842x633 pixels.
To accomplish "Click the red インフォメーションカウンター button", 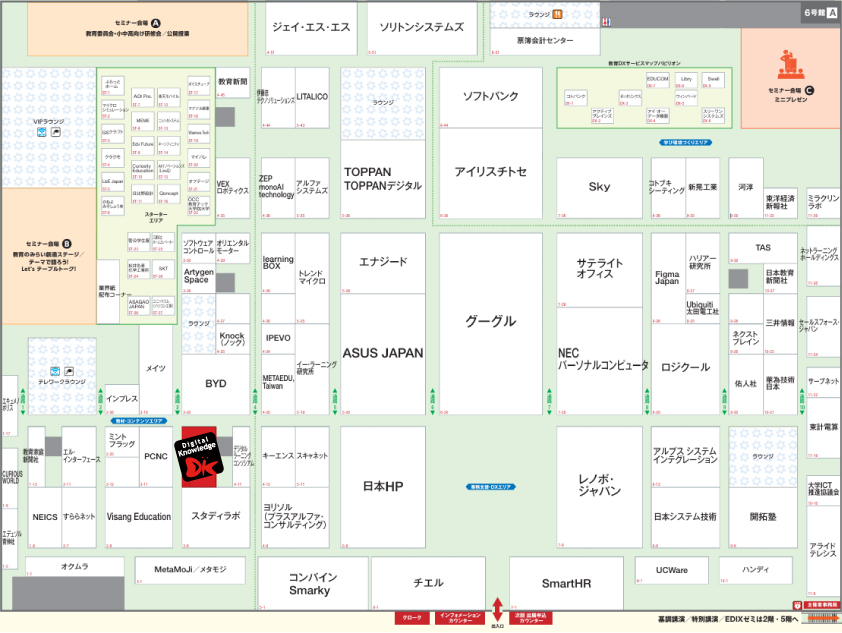I will (460, 618).
